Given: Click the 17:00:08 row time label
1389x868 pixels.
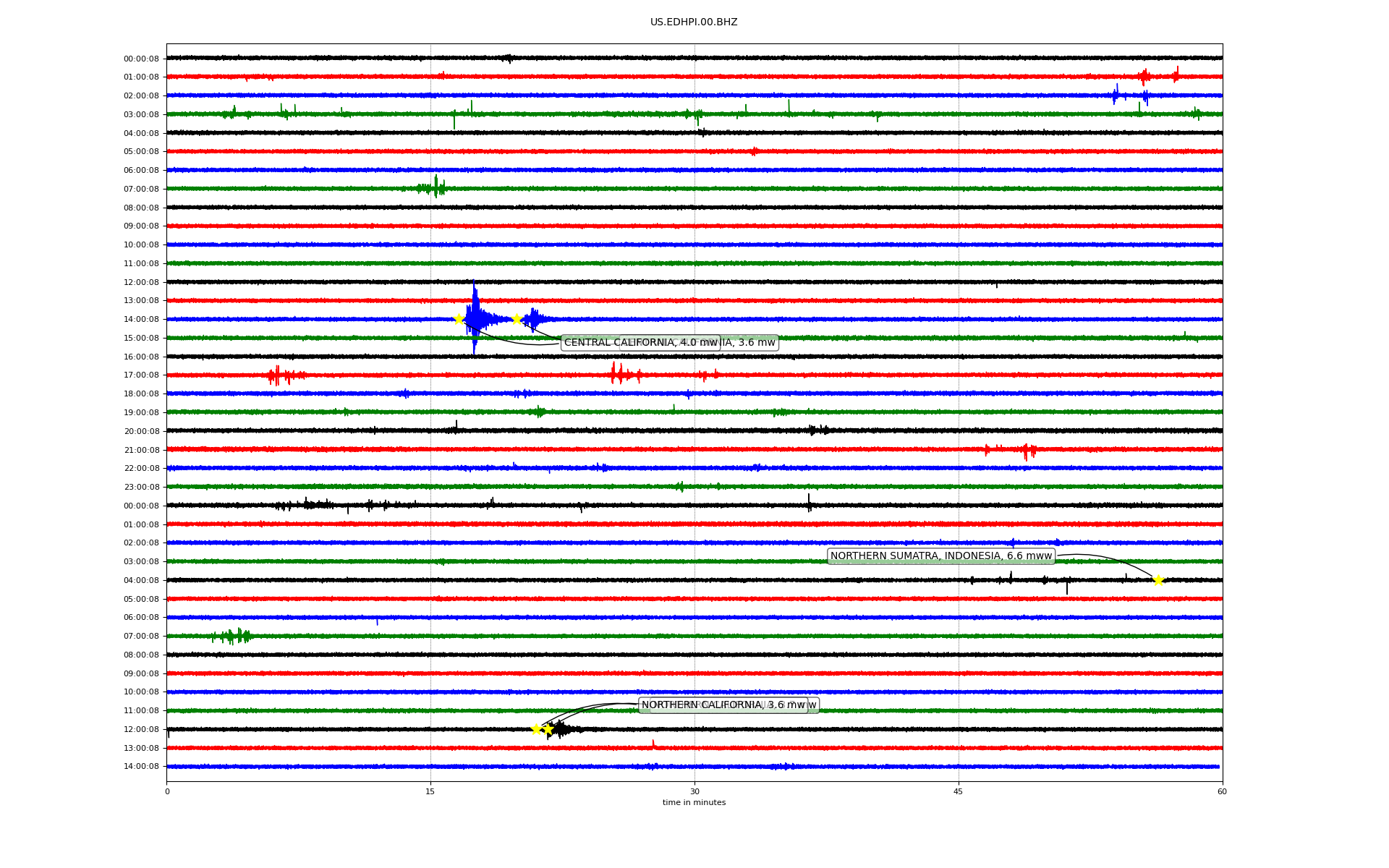Looking at the screenshot, I should (141, 375).
